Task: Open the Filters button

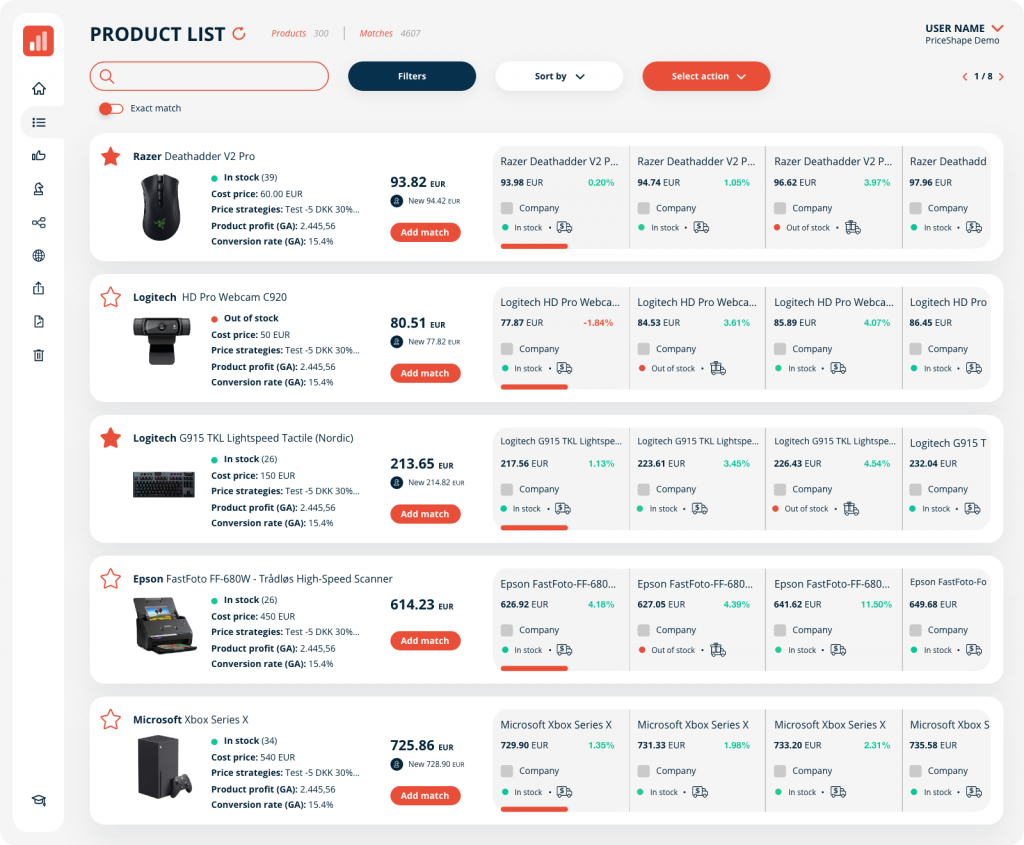Action: click(x=412, y=76)
